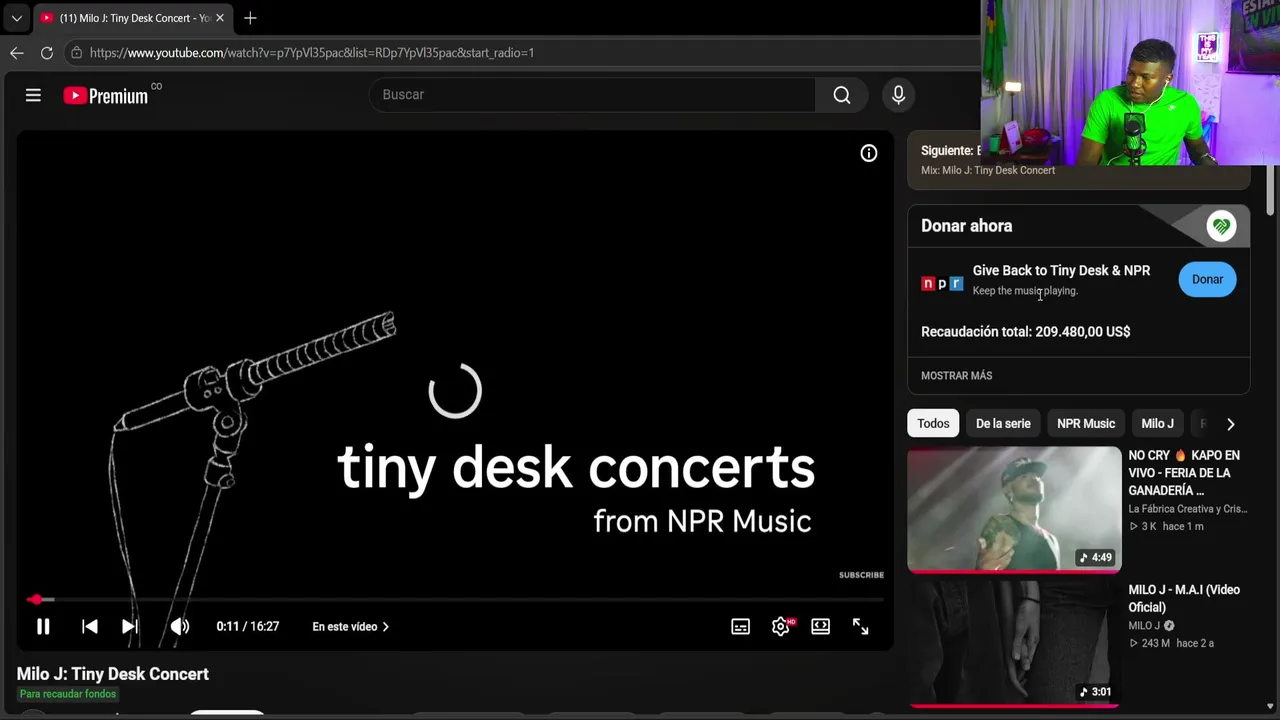Toggle subtitles on the player

[740, 627]
